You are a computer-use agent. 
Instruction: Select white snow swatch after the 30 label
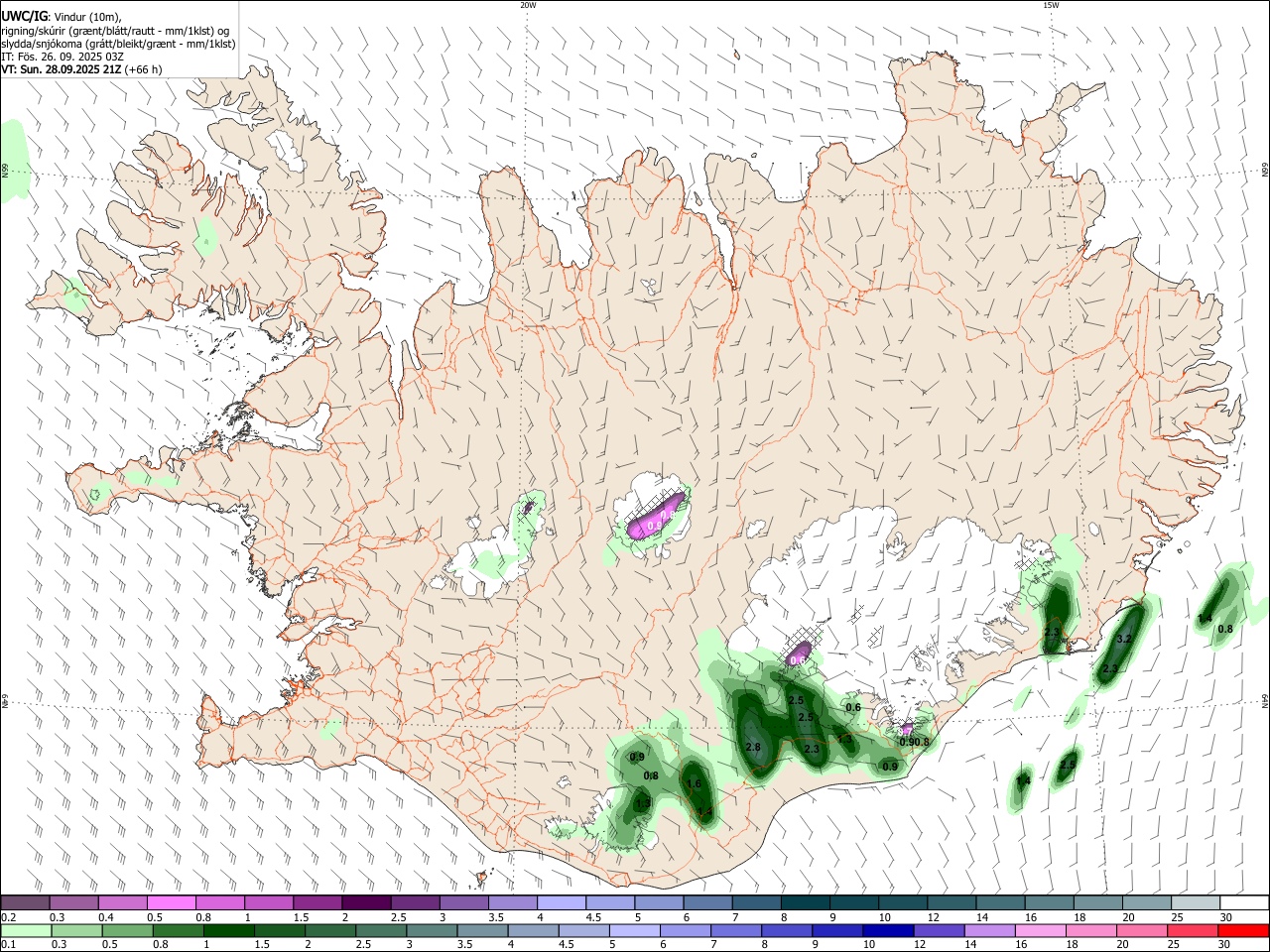(1244, 903)
